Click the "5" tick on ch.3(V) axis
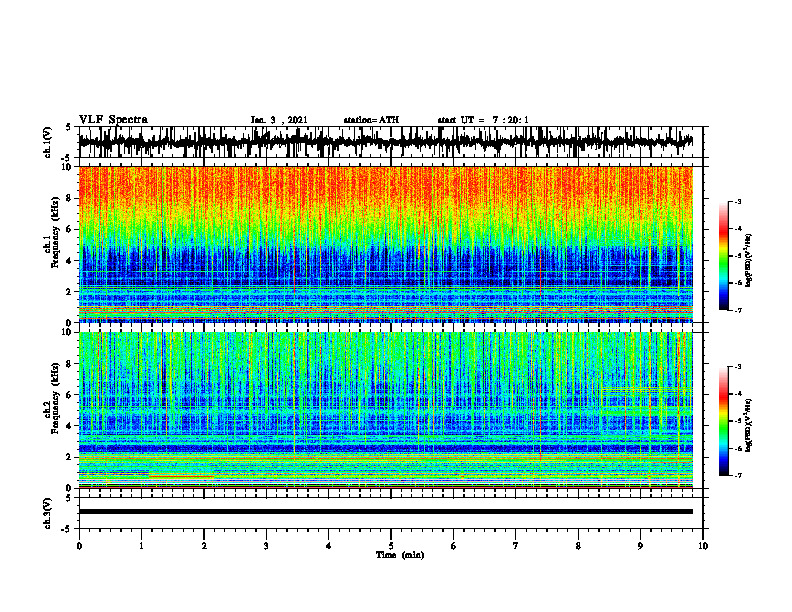The width and height of the screenshot is (792, 612). pos(68,498)
